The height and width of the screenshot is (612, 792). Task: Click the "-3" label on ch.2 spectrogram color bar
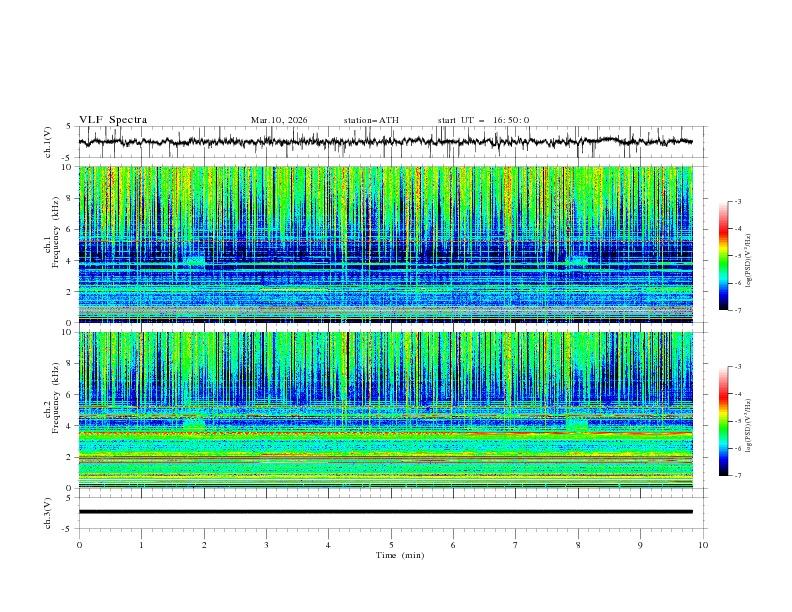click(737, 367)
